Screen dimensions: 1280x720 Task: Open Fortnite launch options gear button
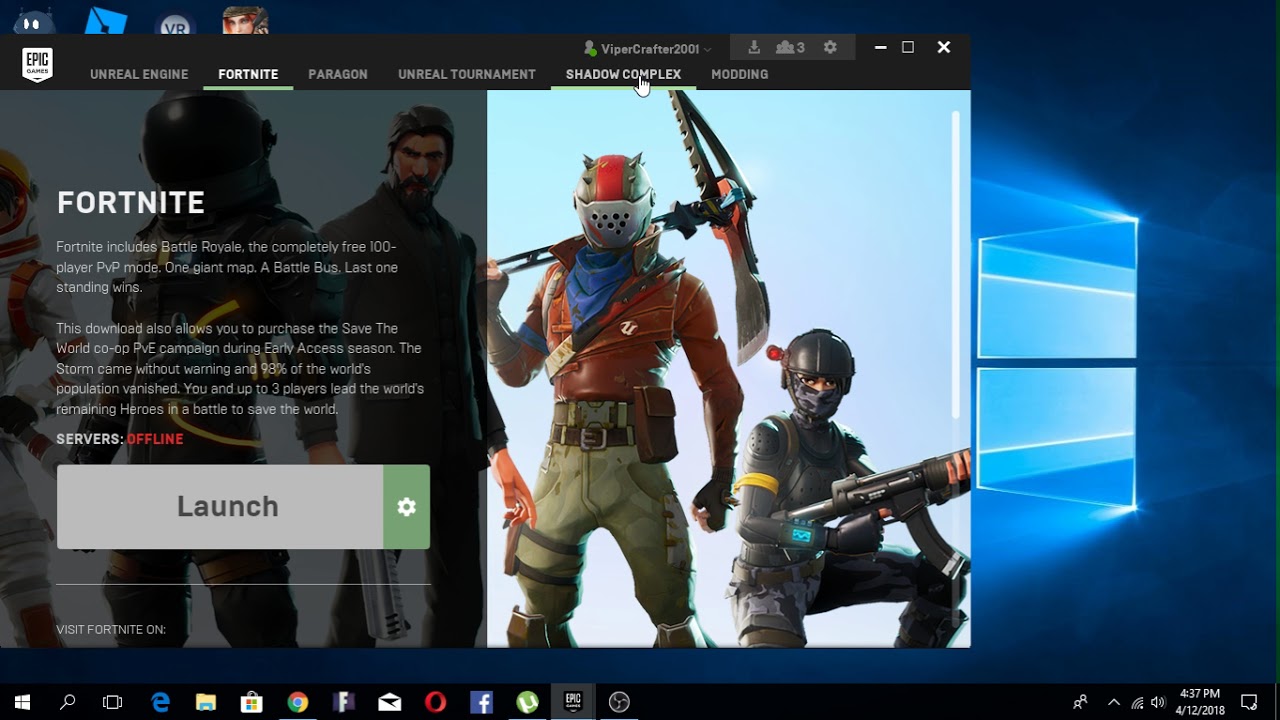click(406, 507)
